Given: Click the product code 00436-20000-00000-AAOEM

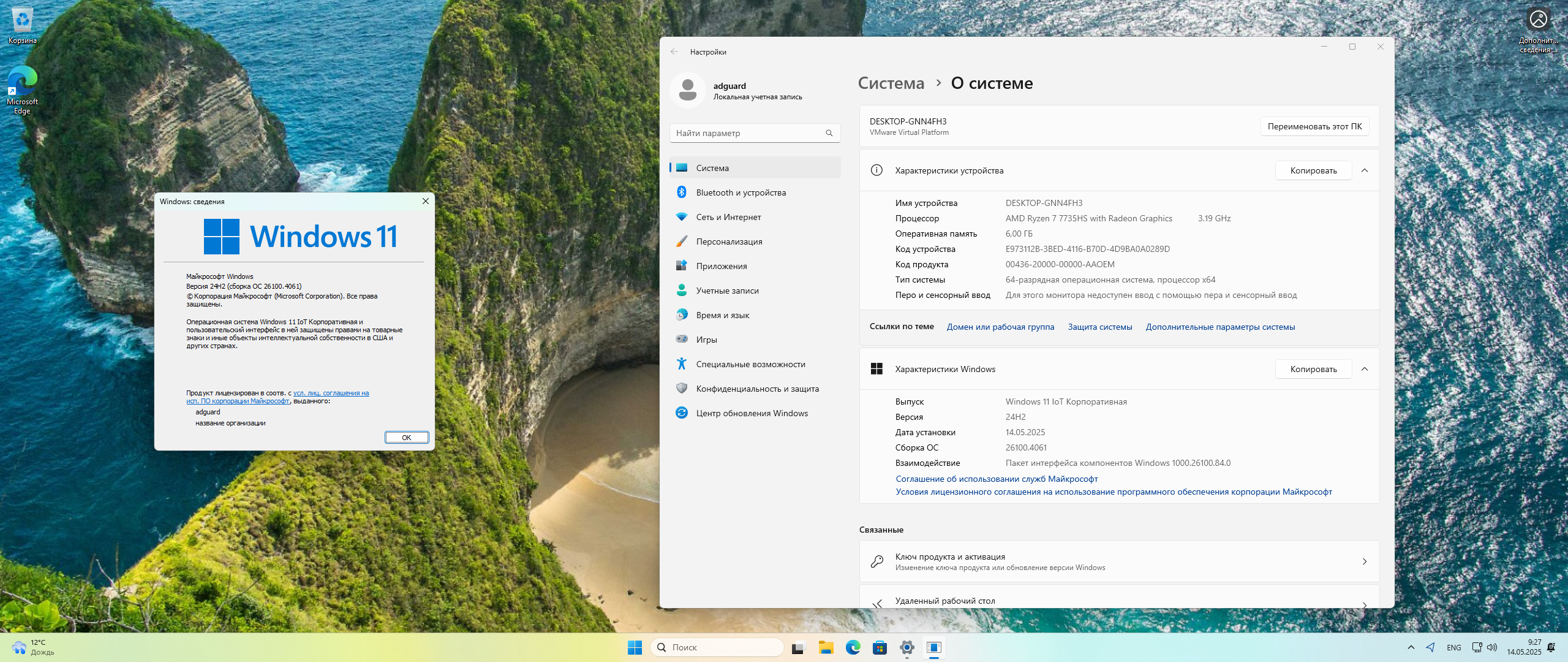Looking at the screenshot, I should [1060, 264].
